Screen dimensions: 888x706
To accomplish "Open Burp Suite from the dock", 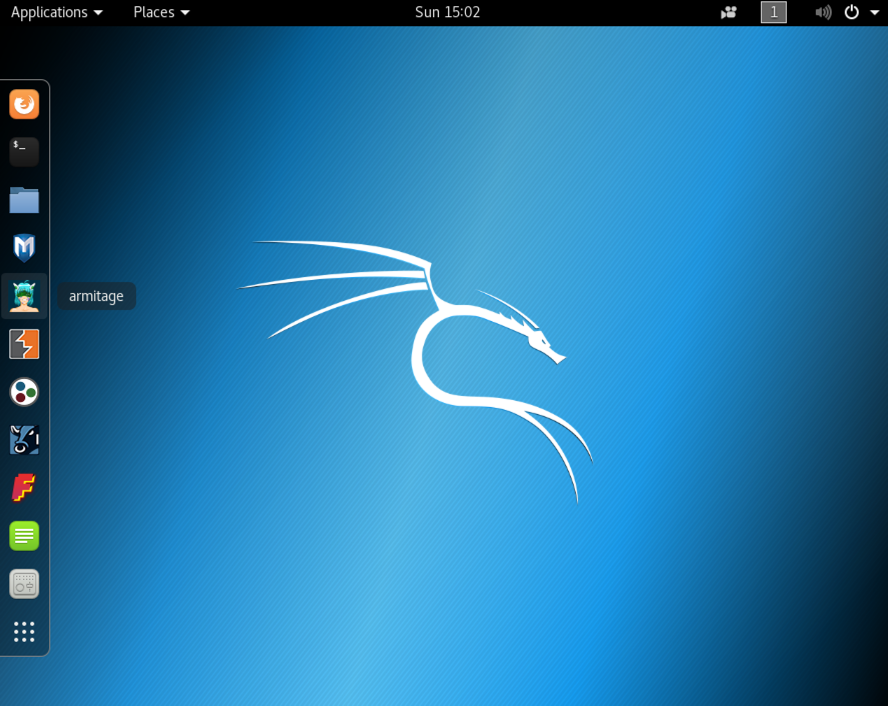I will pos(24,344).
